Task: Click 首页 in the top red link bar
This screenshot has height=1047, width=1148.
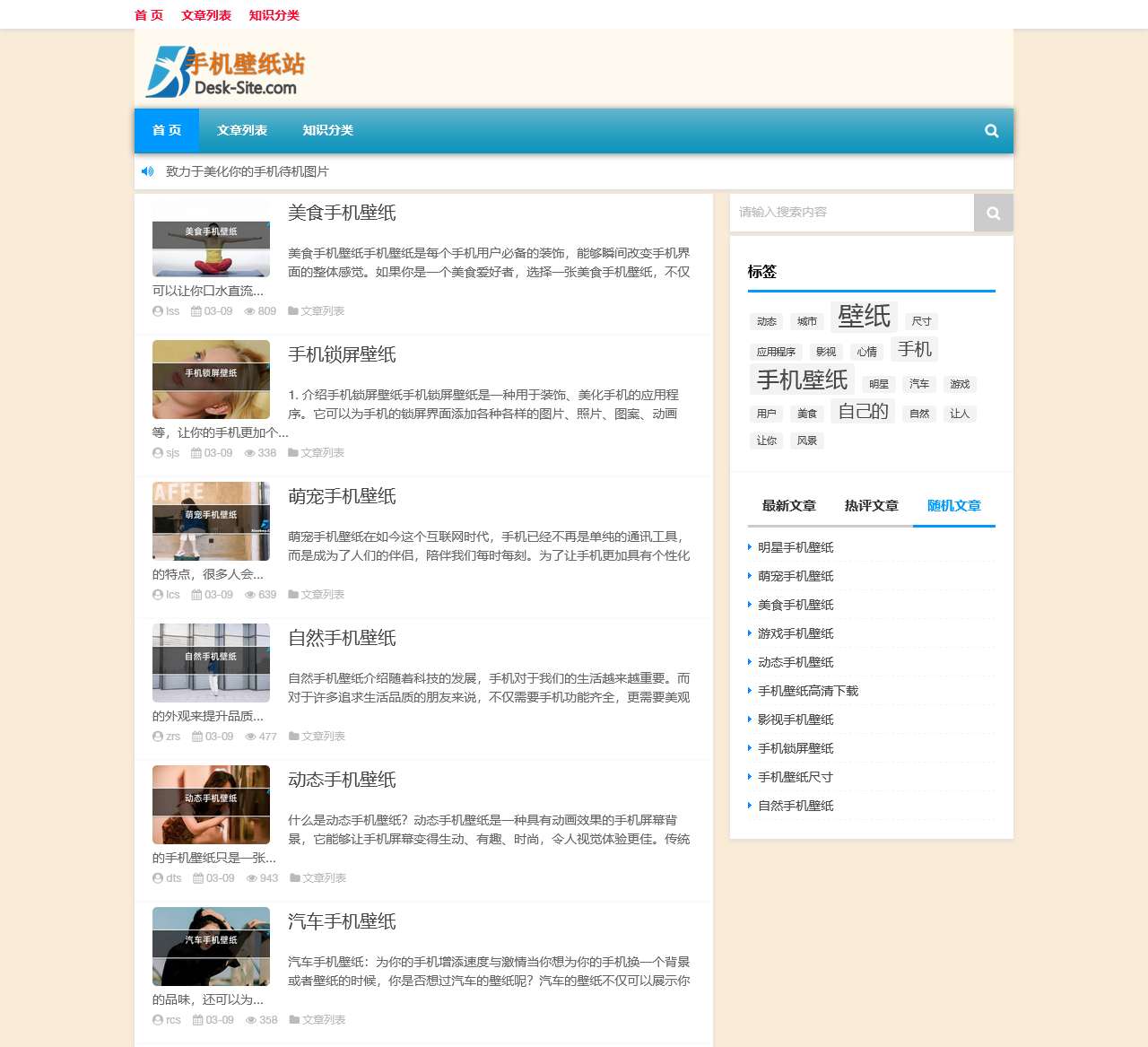Action: [149, 15]
